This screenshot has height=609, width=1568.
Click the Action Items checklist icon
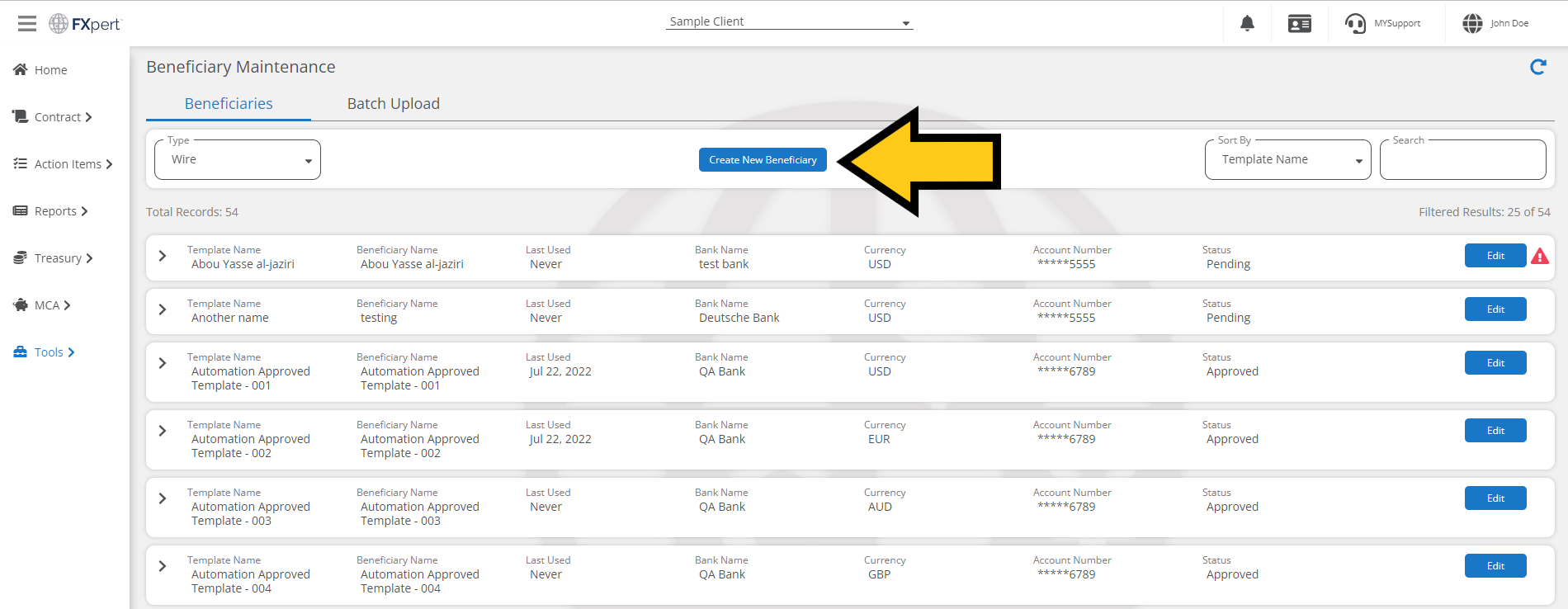21,163
